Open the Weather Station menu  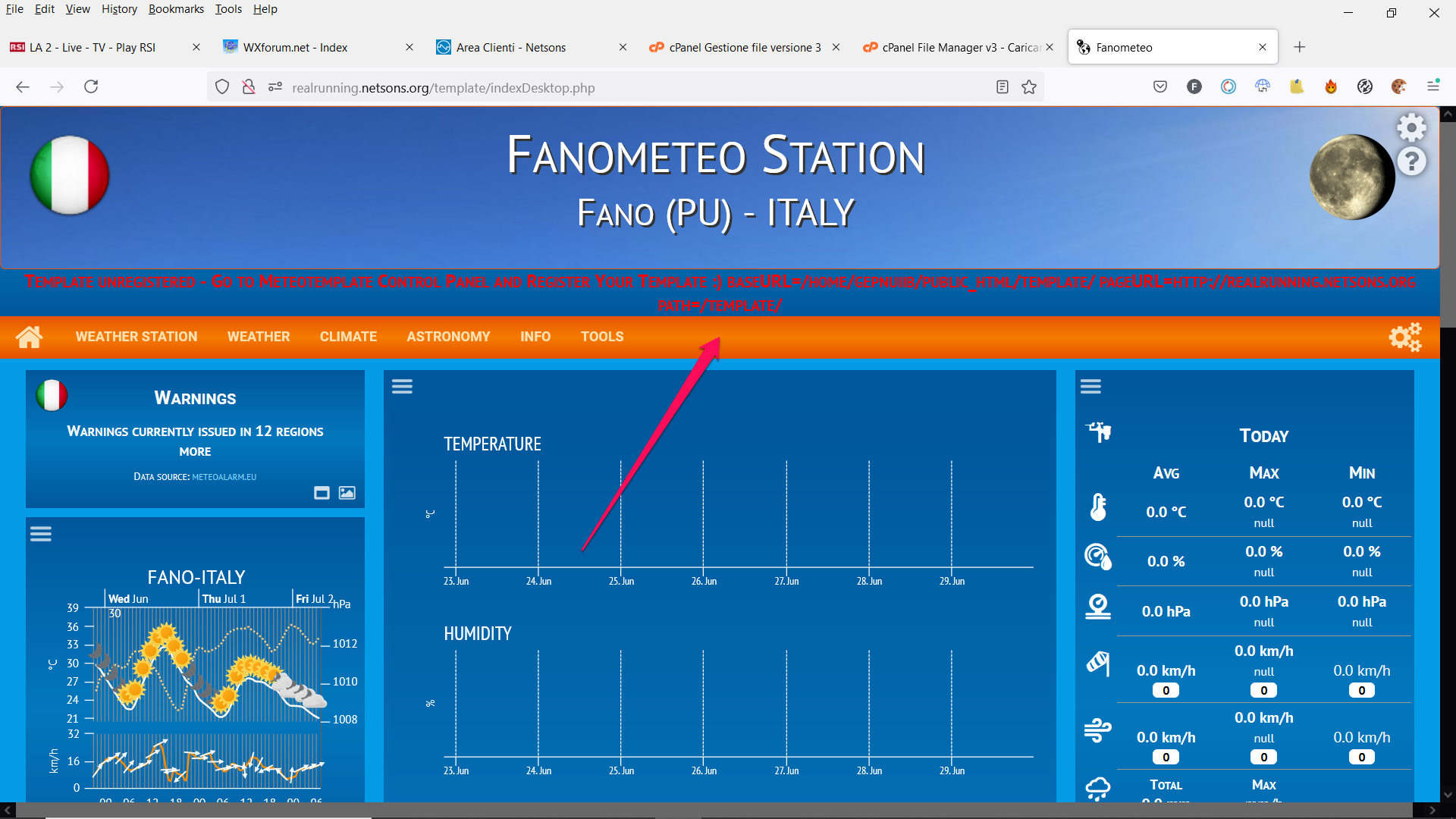click(136, 337)
